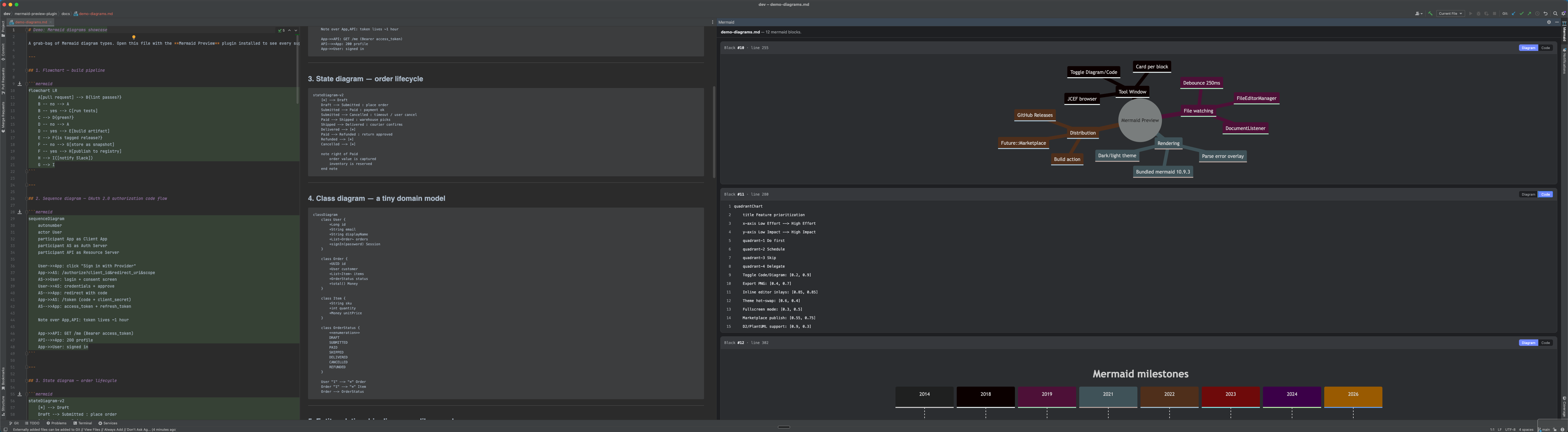Open the Code With Me users dropdown
The width and height of the screenshot is (1568, 432).
tap(1419, 13)
